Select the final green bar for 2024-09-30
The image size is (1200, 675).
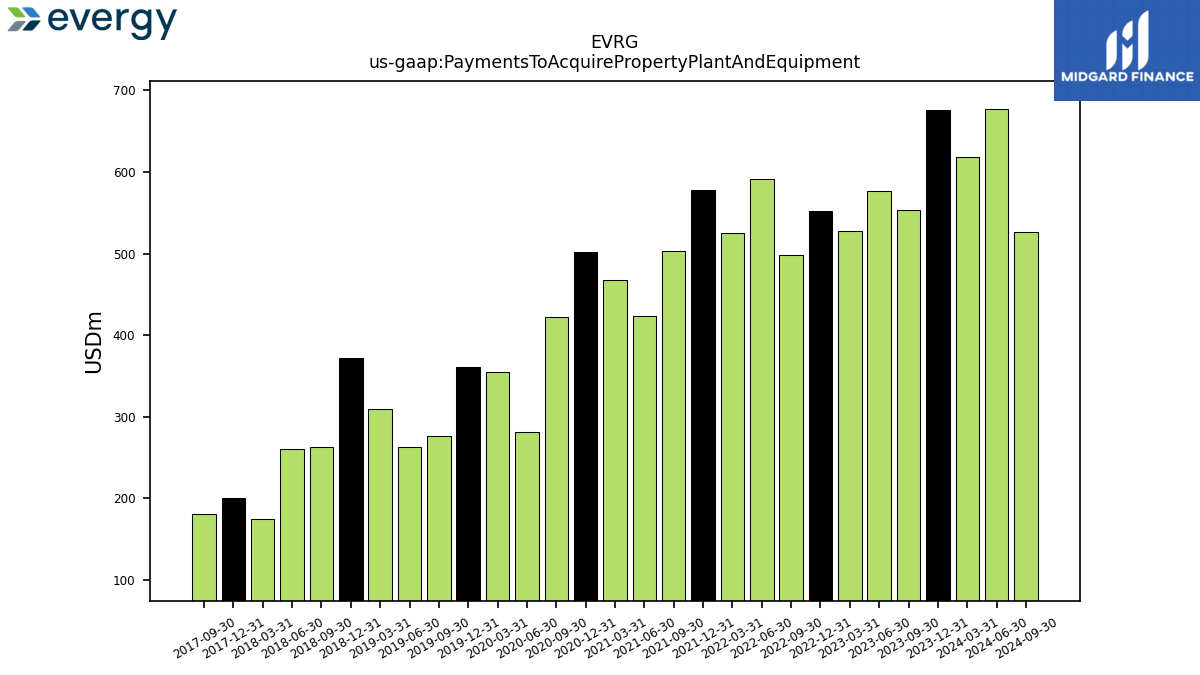tap(1026, 416)
